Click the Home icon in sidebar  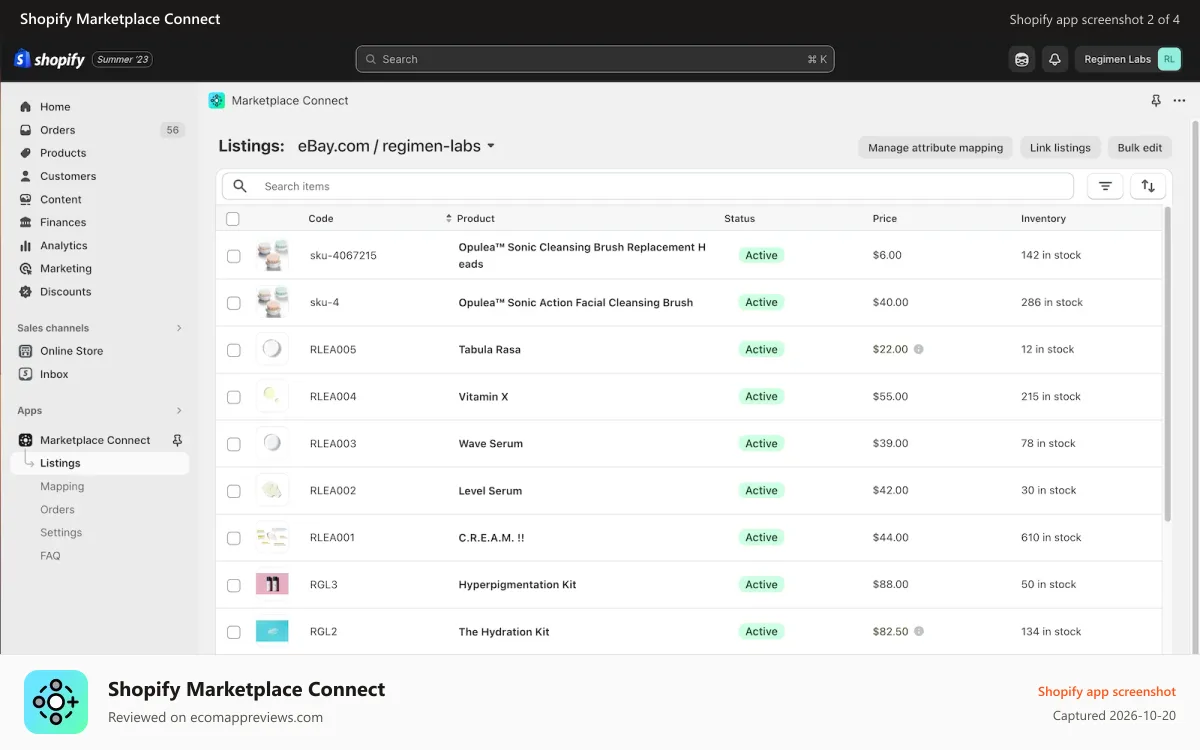point(26,107)
